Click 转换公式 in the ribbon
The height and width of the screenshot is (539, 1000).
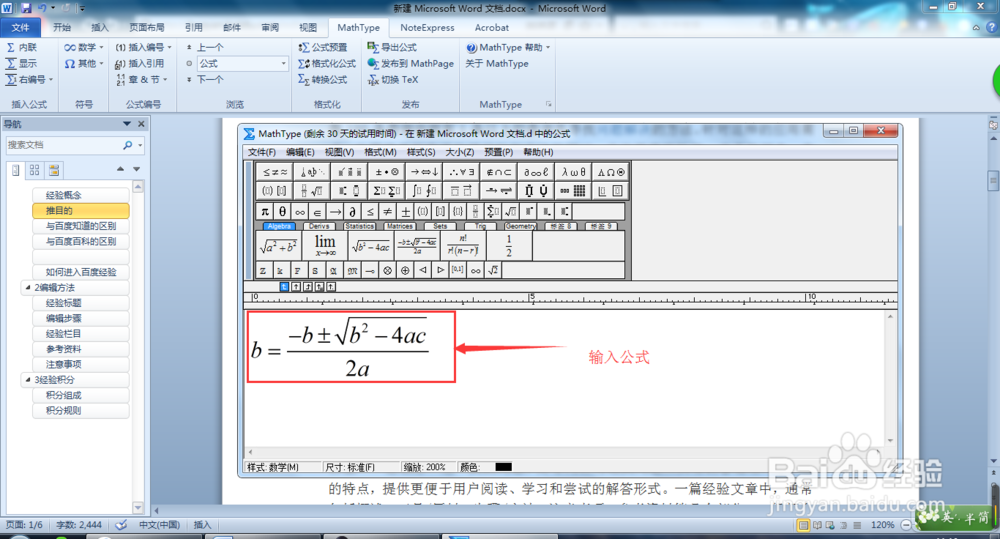click(323, 79)
